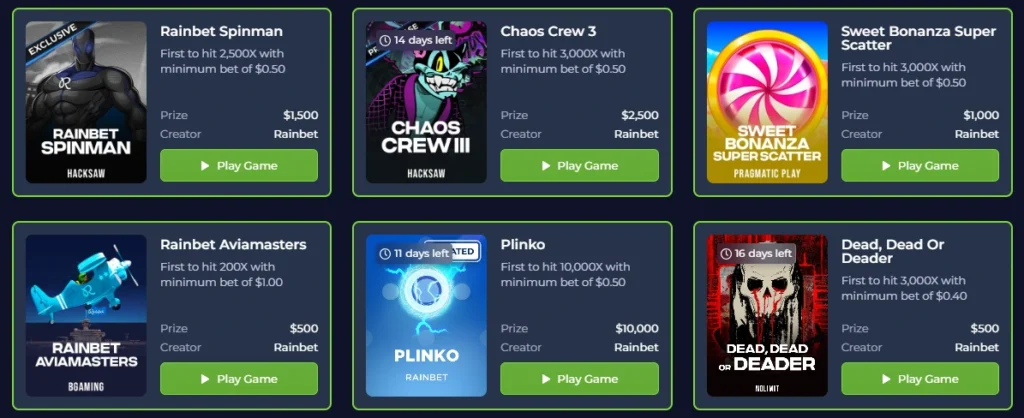1024x418 pixels.
Task: Open the Chaos Crew III thumbnail image
Action: pyautogui.click(x=426, y=102)
